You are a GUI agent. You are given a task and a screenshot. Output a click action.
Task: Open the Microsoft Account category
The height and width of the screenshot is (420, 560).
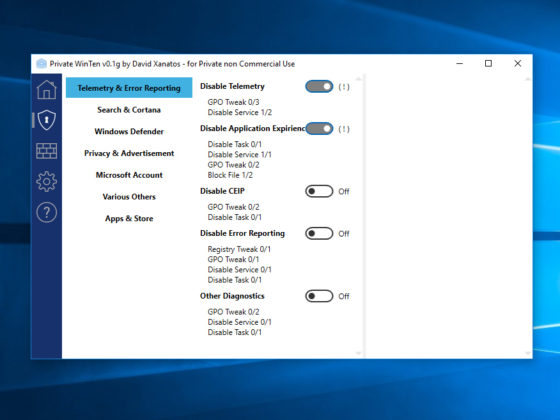tap(129, 175)
